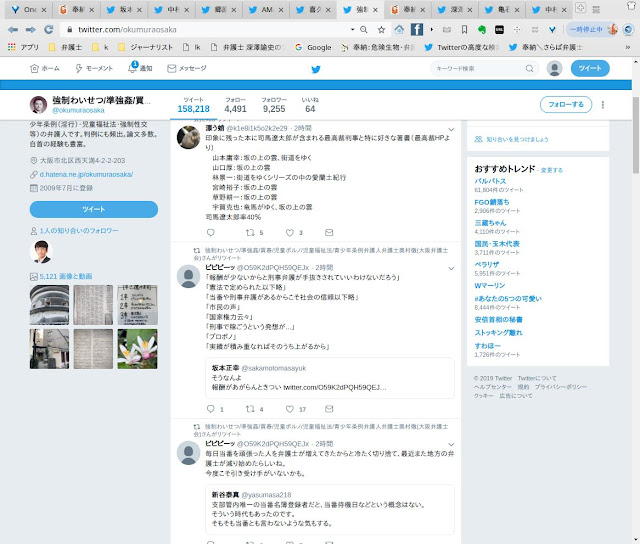640x544 pixels.
Task: Open the @sakamotomasayuk quoted tweet card
Action: coord(330,378)
